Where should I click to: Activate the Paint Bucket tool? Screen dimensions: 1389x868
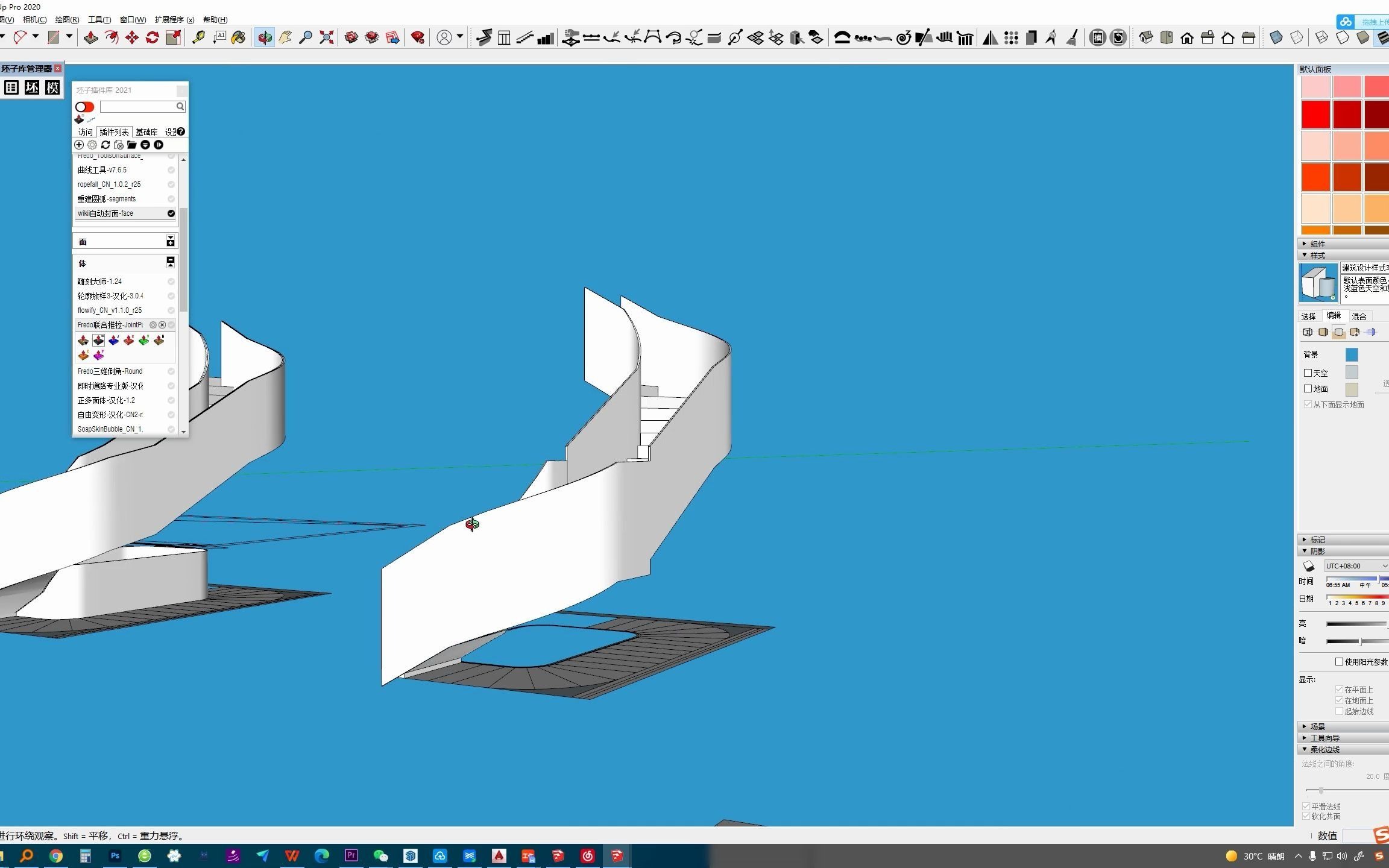click(239, 38)
